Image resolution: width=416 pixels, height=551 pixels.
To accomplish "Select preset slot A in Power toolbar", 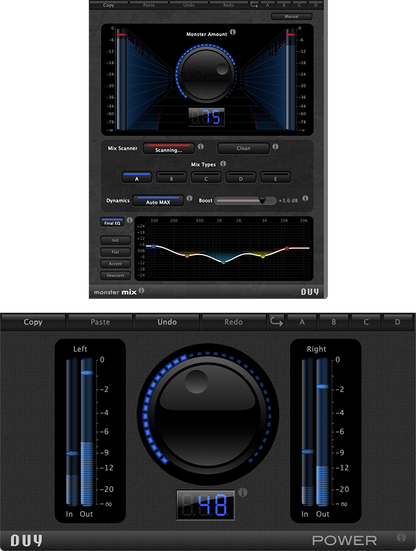I will [x=302, y=322].
